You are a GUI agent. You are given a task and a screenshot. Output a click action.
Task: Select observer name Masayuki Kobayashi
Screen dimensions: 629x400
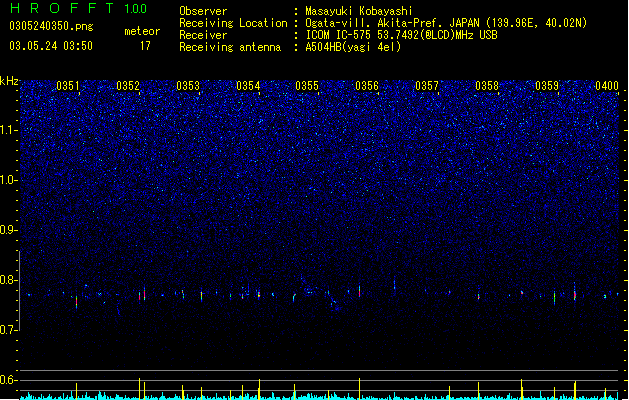[x=359, y=11]
